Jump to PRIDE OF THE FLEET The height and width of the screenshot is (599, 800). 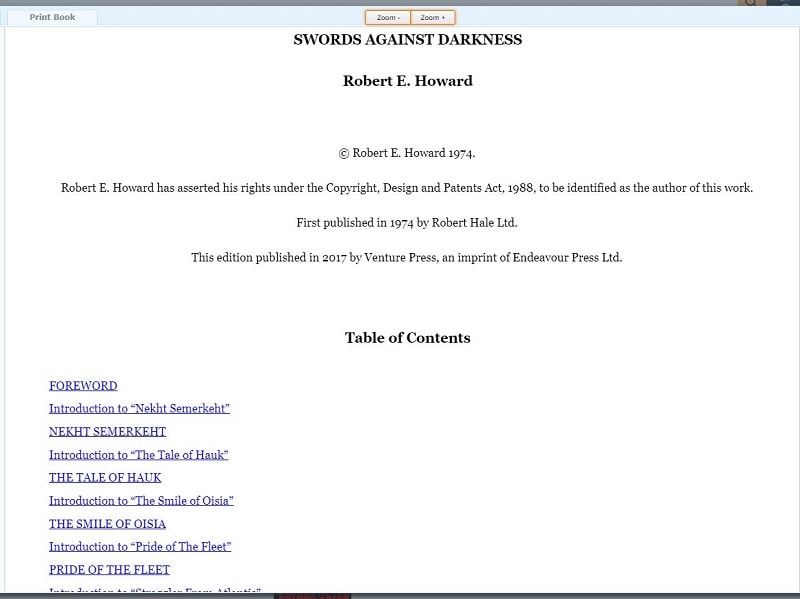(x=110, y=569)
